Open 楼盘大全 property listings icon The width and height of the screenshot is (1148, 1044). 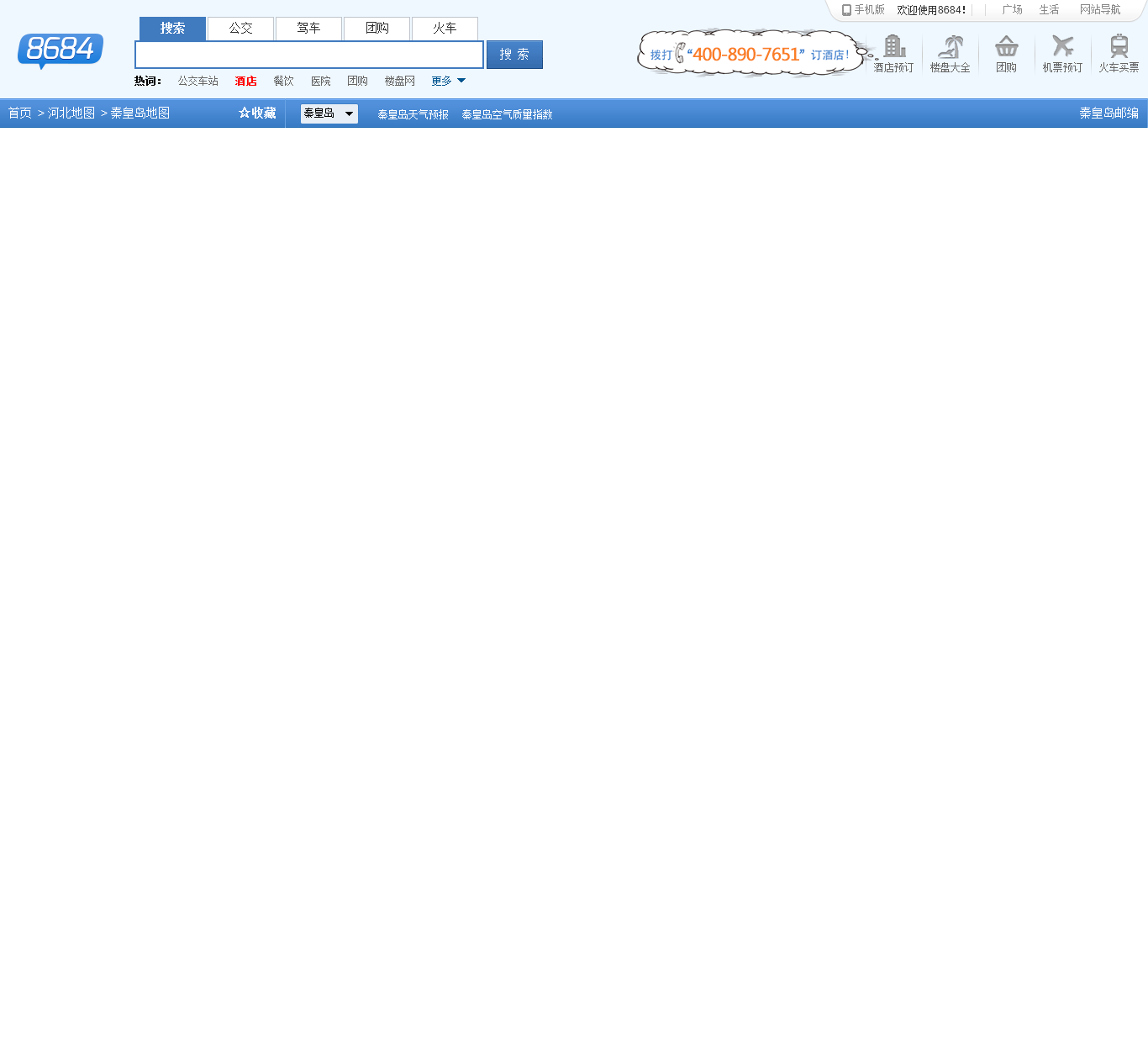[x=950, y=54]
